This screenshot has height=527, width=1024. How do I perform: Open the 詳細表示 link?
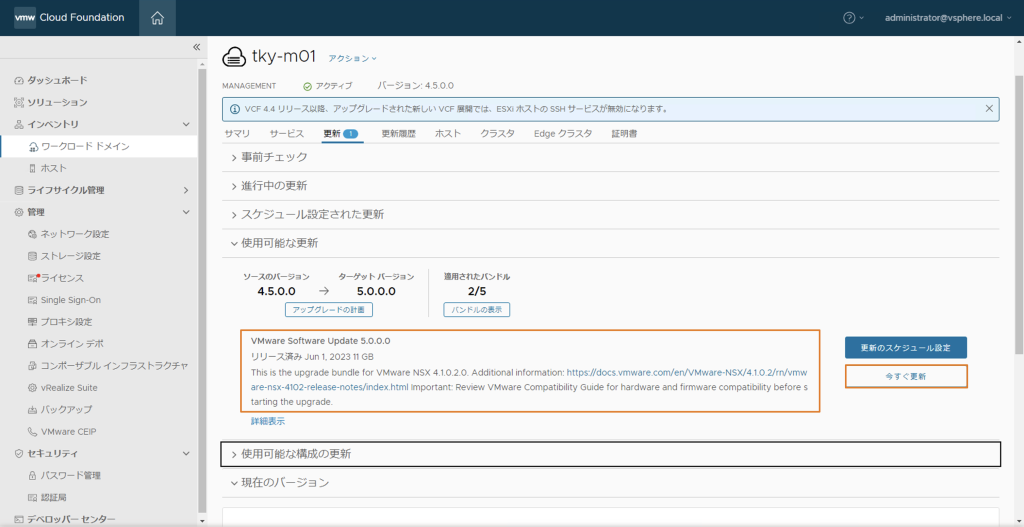(x=267, y=422)
